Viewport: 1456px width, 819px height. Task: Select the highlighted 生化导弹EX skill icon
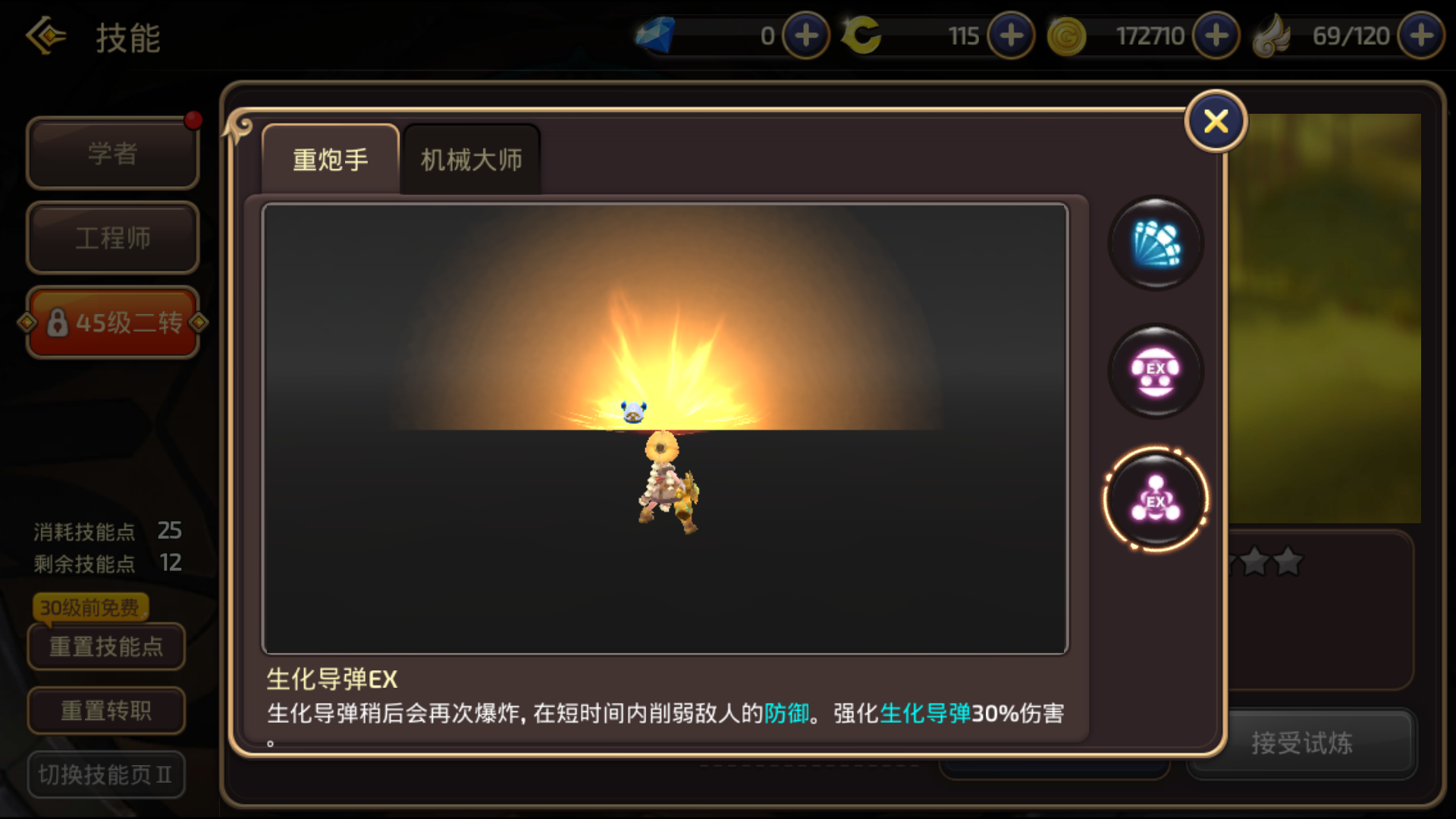tap(1156, 500)
